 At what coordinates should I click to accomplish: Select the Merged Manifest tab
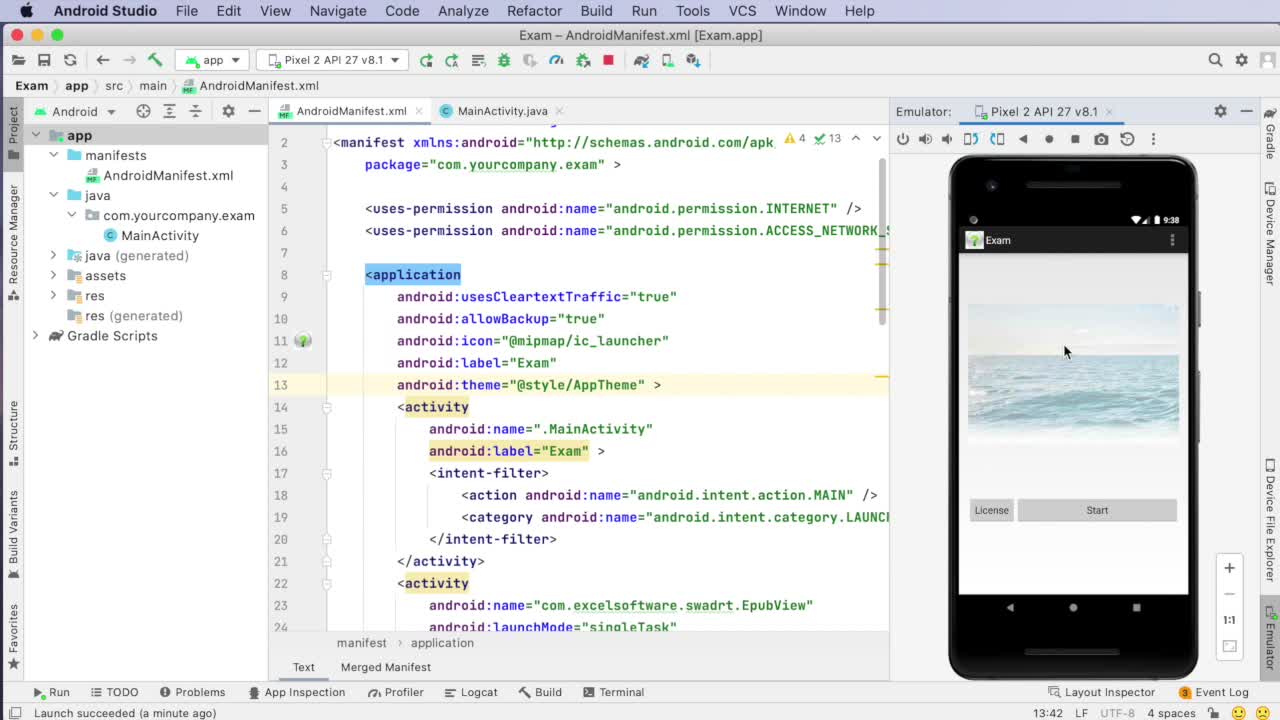click(385, 667)
